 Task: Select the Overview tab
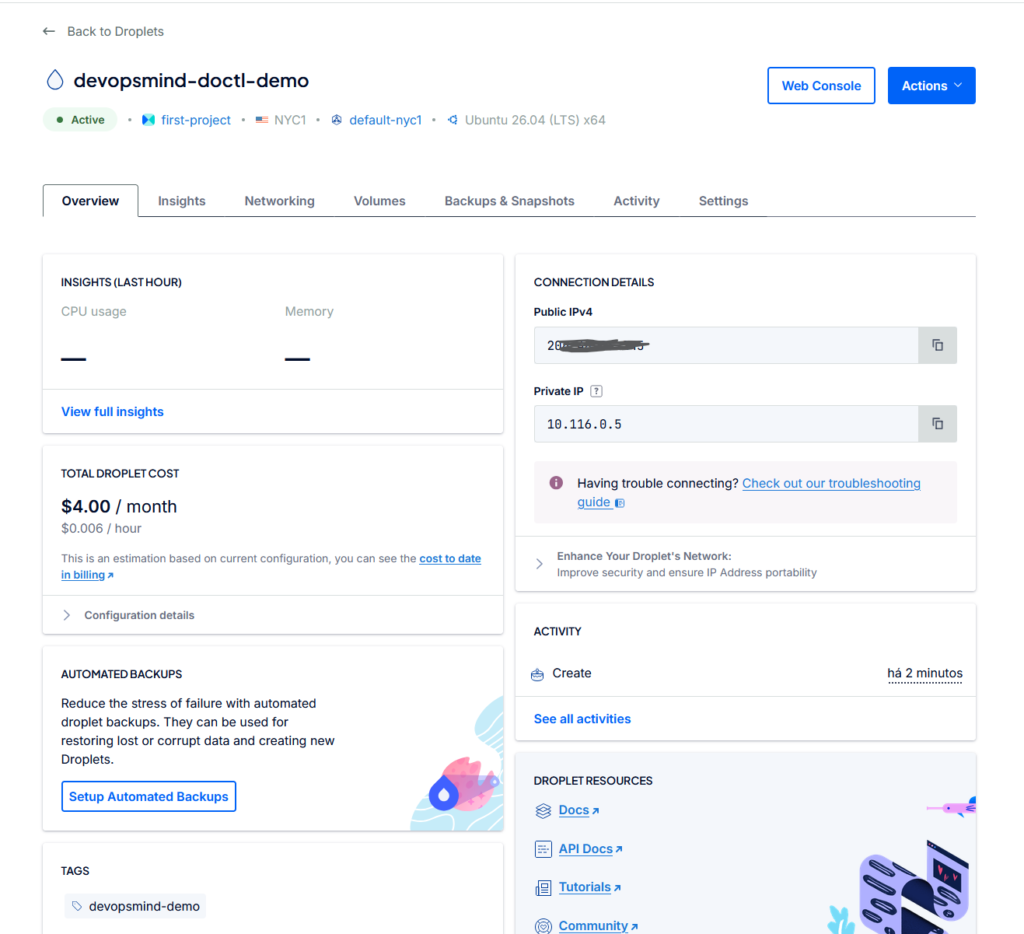(91, 201)
